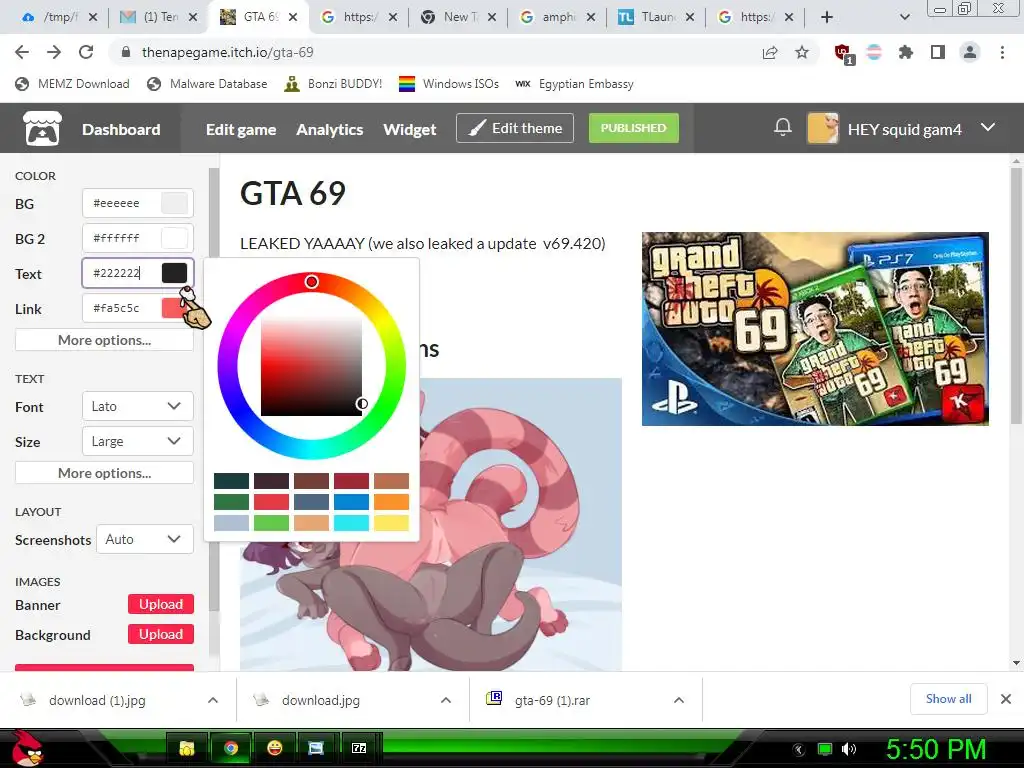1024x768 pixels.
Task: Open Windows ISOs bookmark
Action: coord(449,84)
